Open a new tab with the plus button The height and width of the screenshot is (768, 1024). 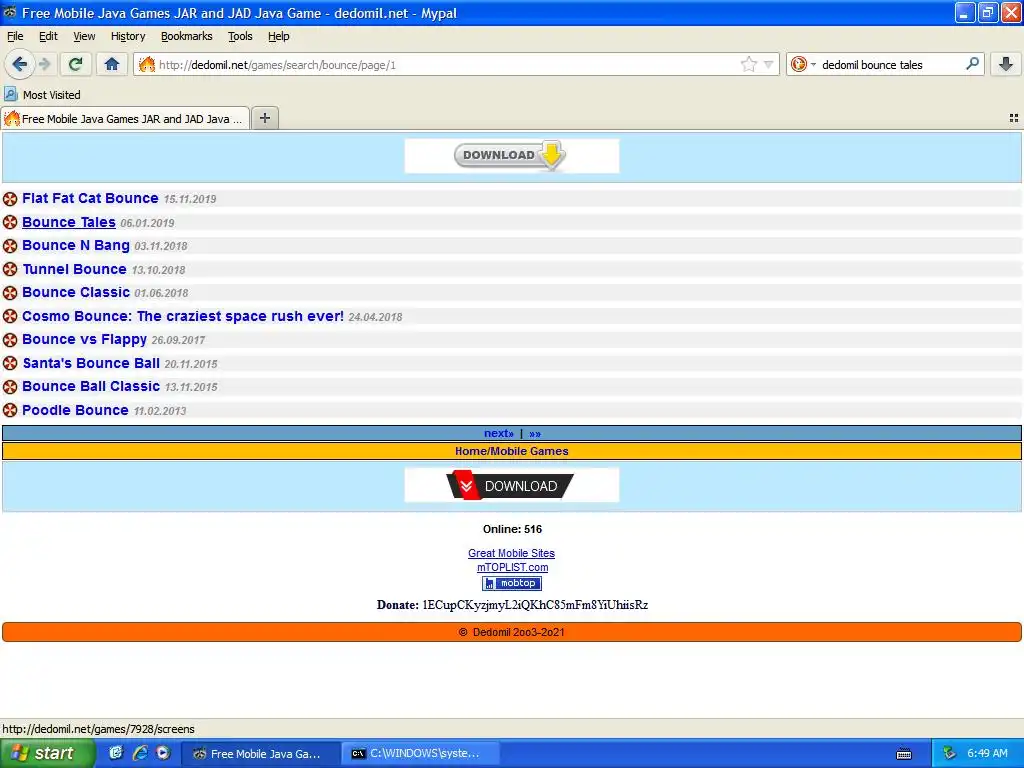coord(264,118)
